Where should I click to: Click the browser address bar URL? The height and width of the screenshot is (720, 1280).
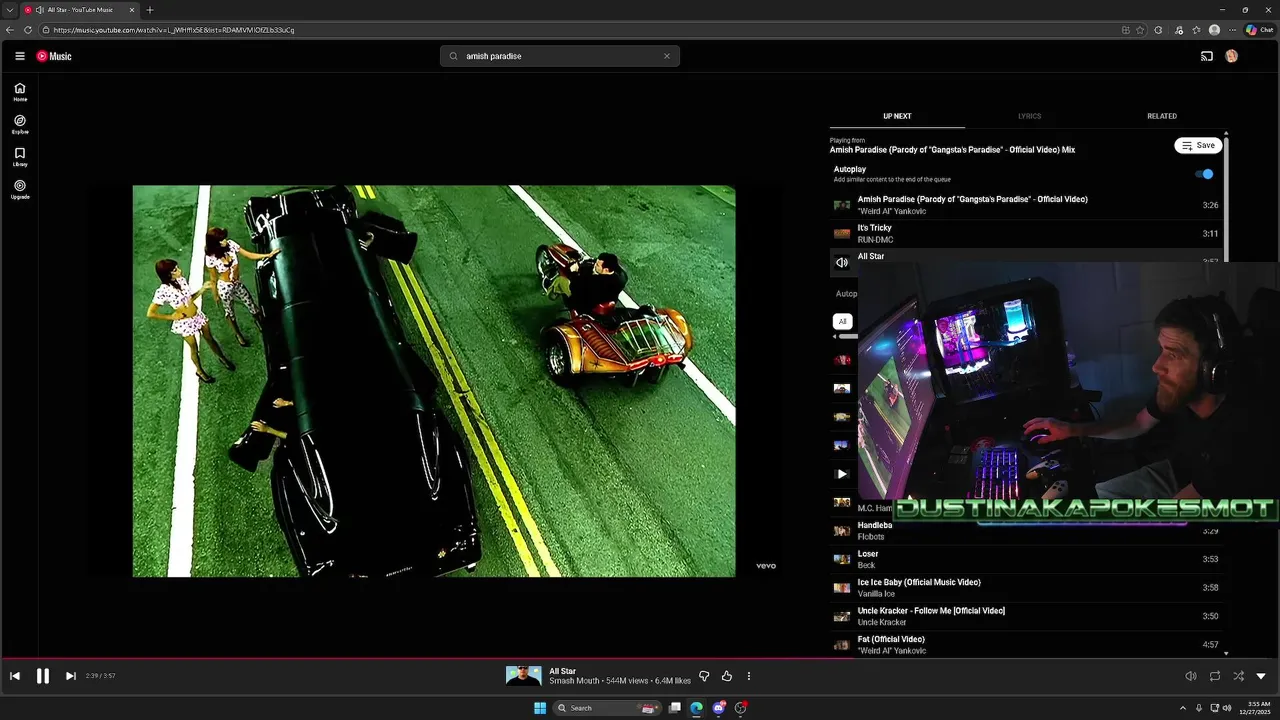174,30
